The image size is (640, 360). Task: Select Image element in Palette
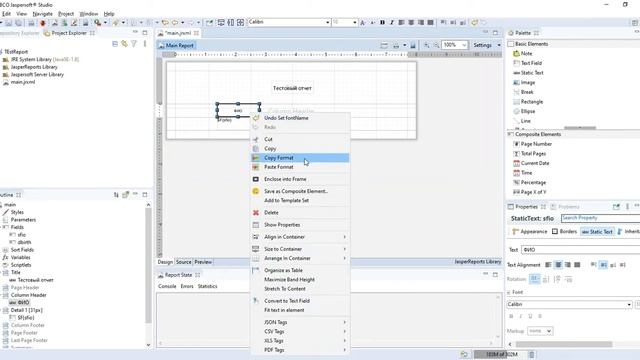pyautogui.click(x=524, y=82)
